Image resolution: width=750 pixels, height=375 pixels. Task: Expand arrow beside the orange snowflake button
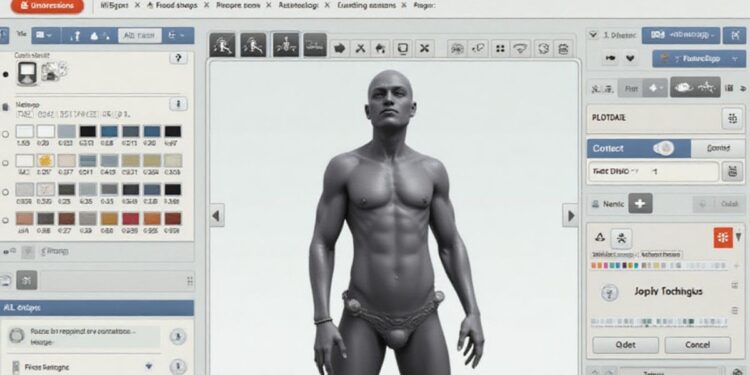click(x=739, y=237)
